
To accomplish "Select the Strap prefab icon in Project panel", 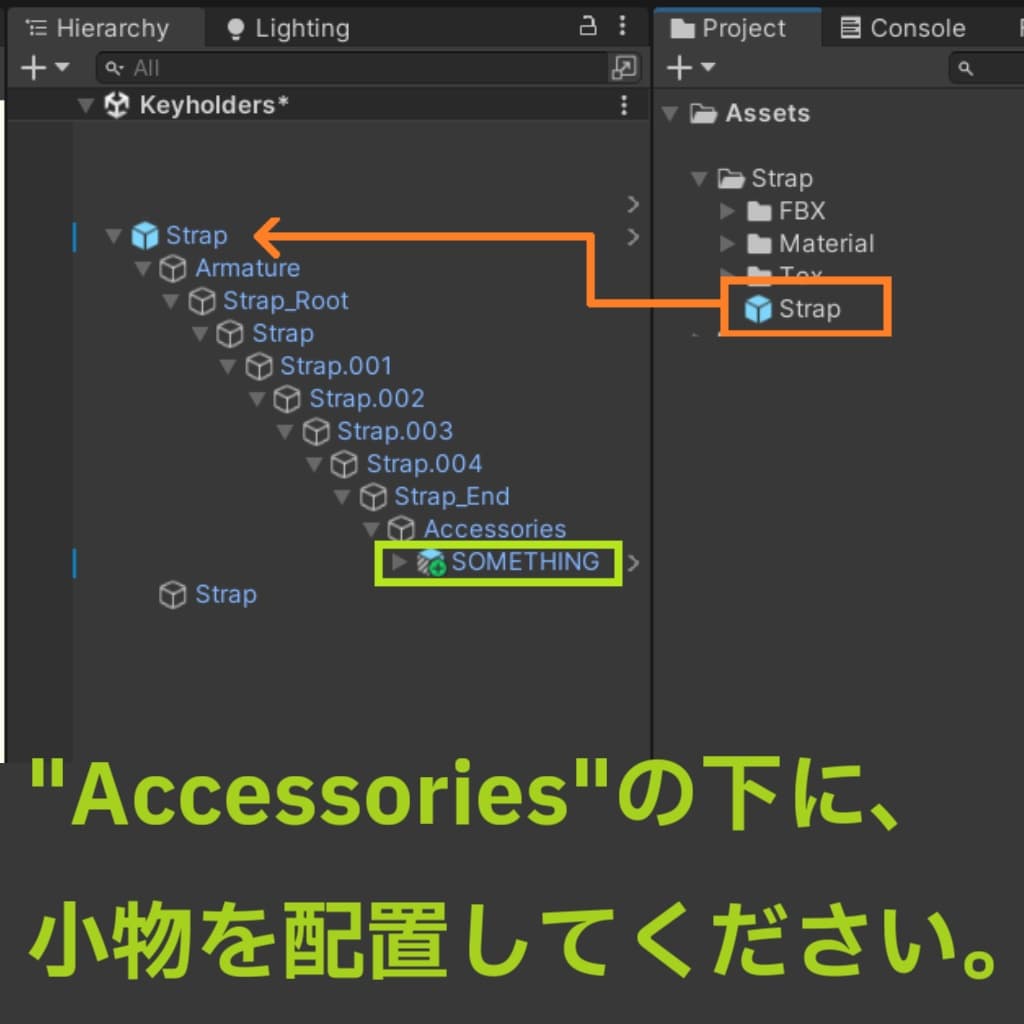I will [x=760, y=309].
